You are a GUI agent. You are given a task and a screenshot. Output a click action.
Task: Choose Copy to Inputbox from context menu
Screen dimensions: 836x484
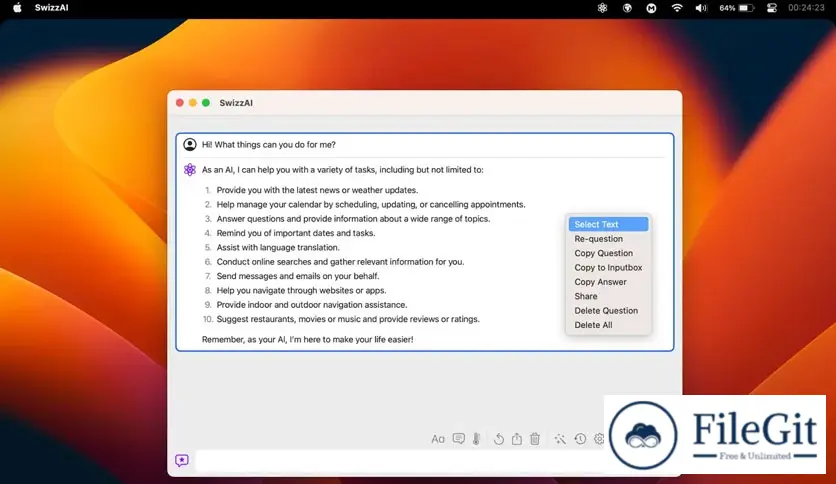[x=608, y=268]
